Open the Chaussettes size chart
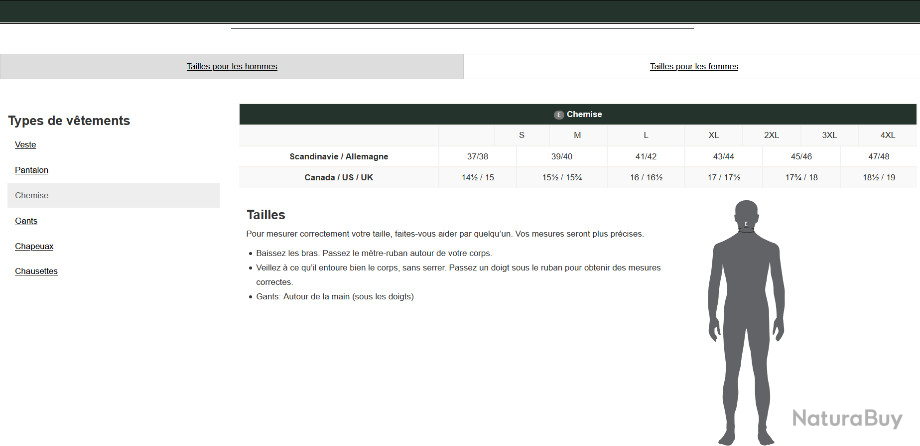Viewport: 920px width, 446px height. point(36,271)
